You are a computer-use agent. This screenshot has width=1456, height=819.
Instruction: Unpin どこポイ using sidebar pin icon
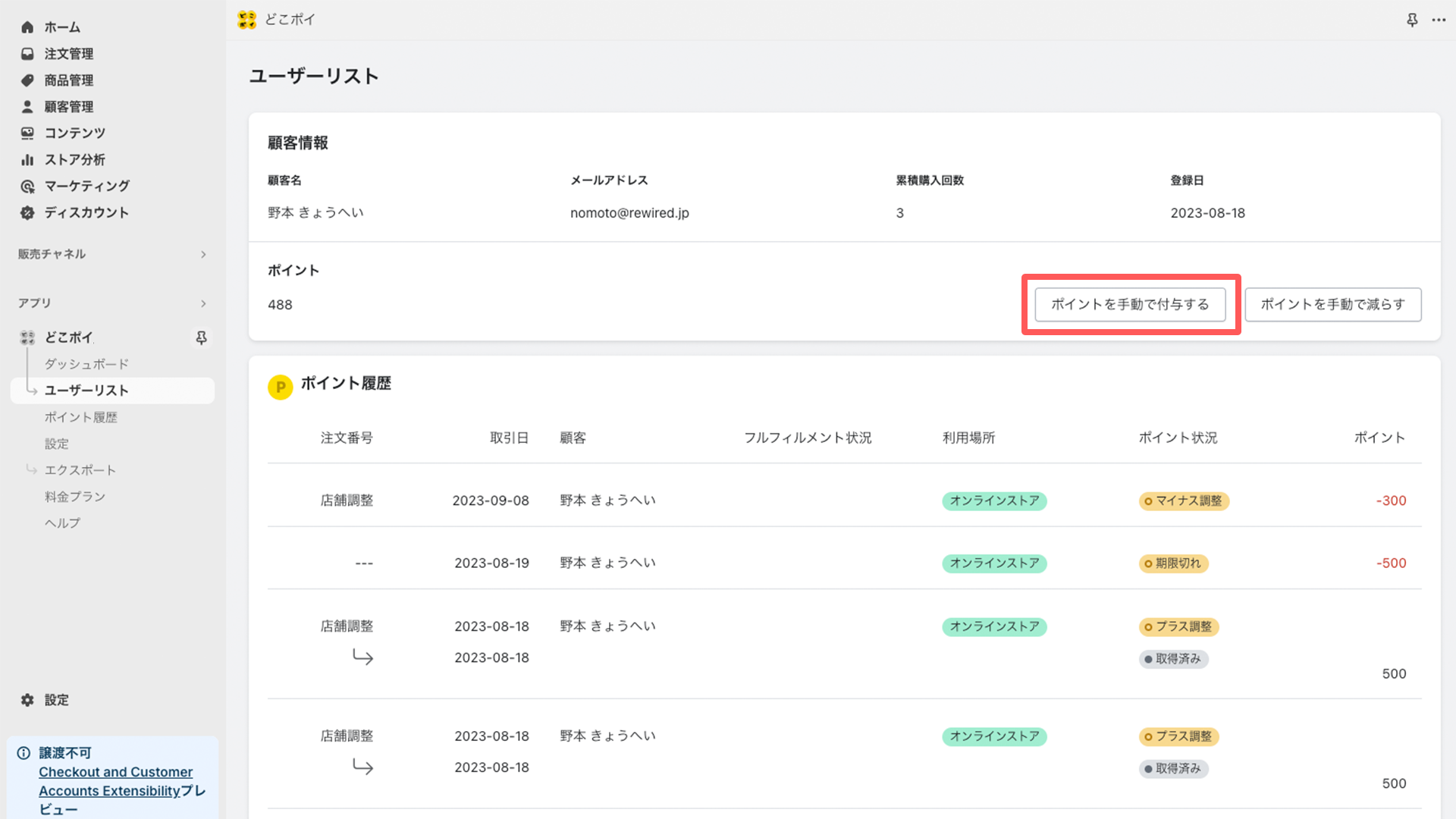click(201, 337)
